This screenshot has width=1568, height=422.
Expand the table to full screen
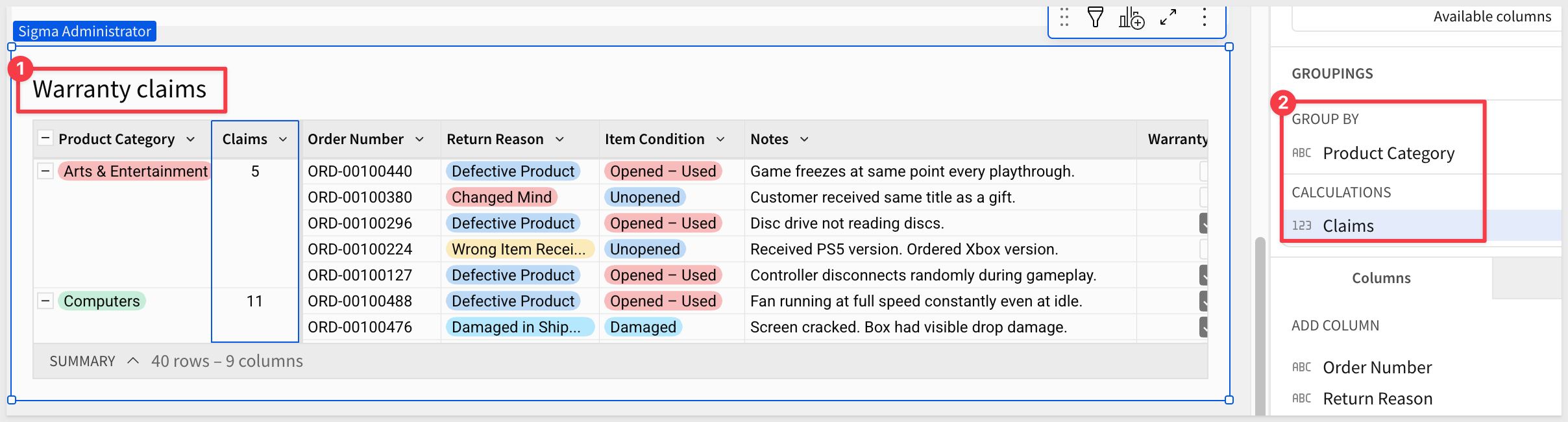tap(1168, 18)
